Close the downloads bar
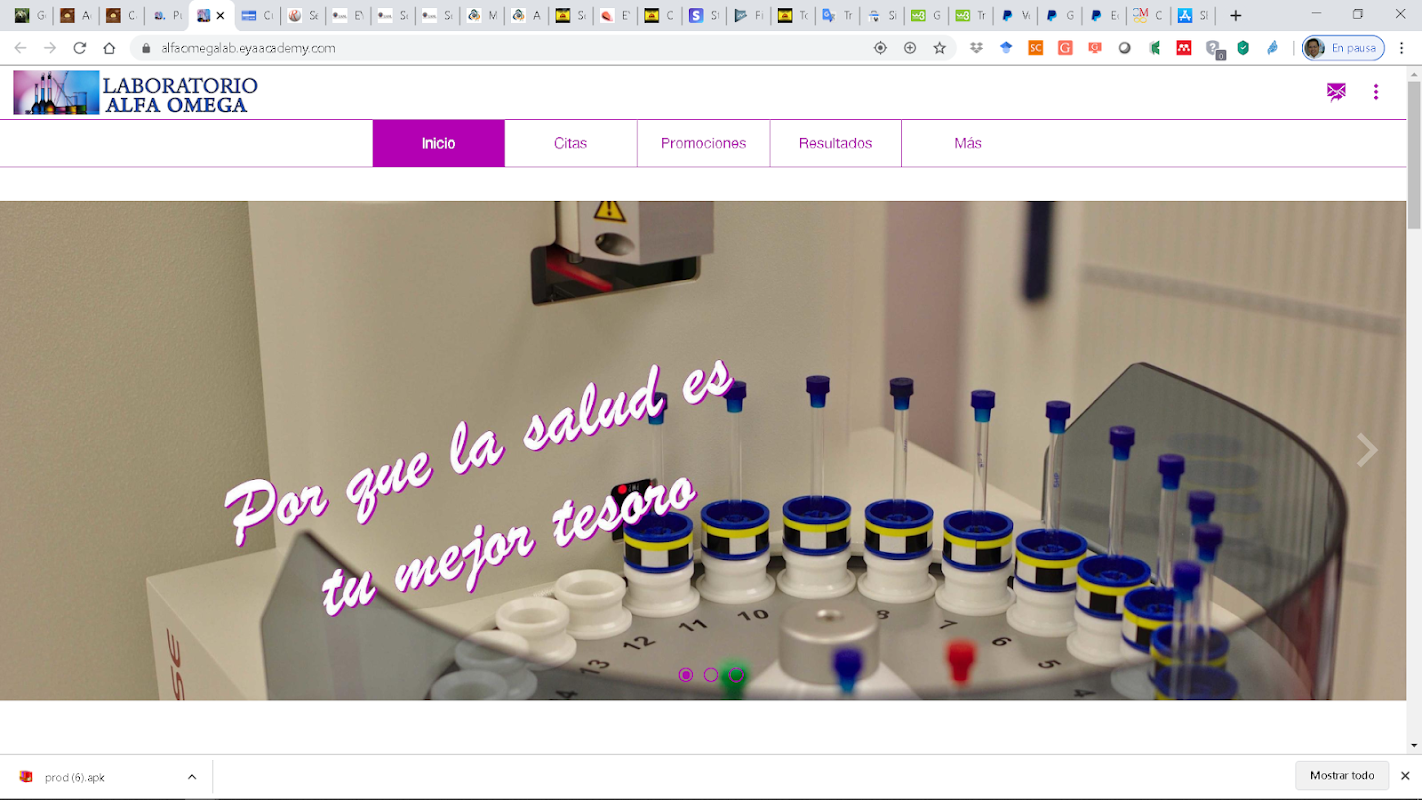1422x800 pixels. (x=1405, y=776)
